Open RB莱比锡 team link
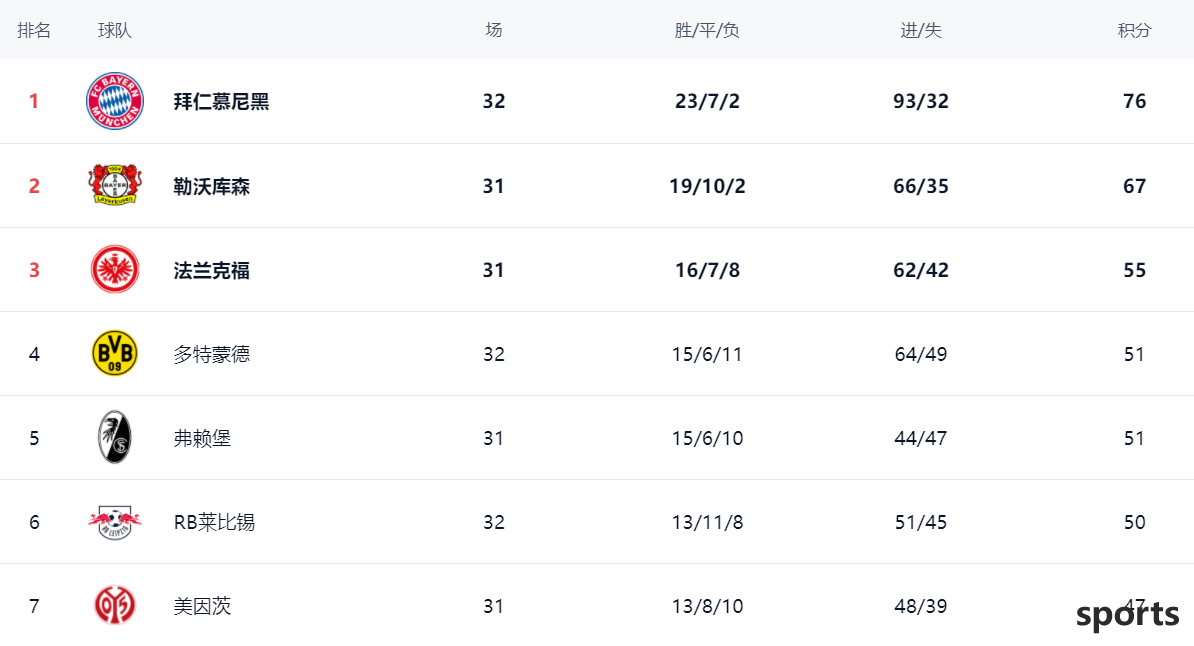The image size is (1194, 646). pyautogui.click(x=214, y=522)
